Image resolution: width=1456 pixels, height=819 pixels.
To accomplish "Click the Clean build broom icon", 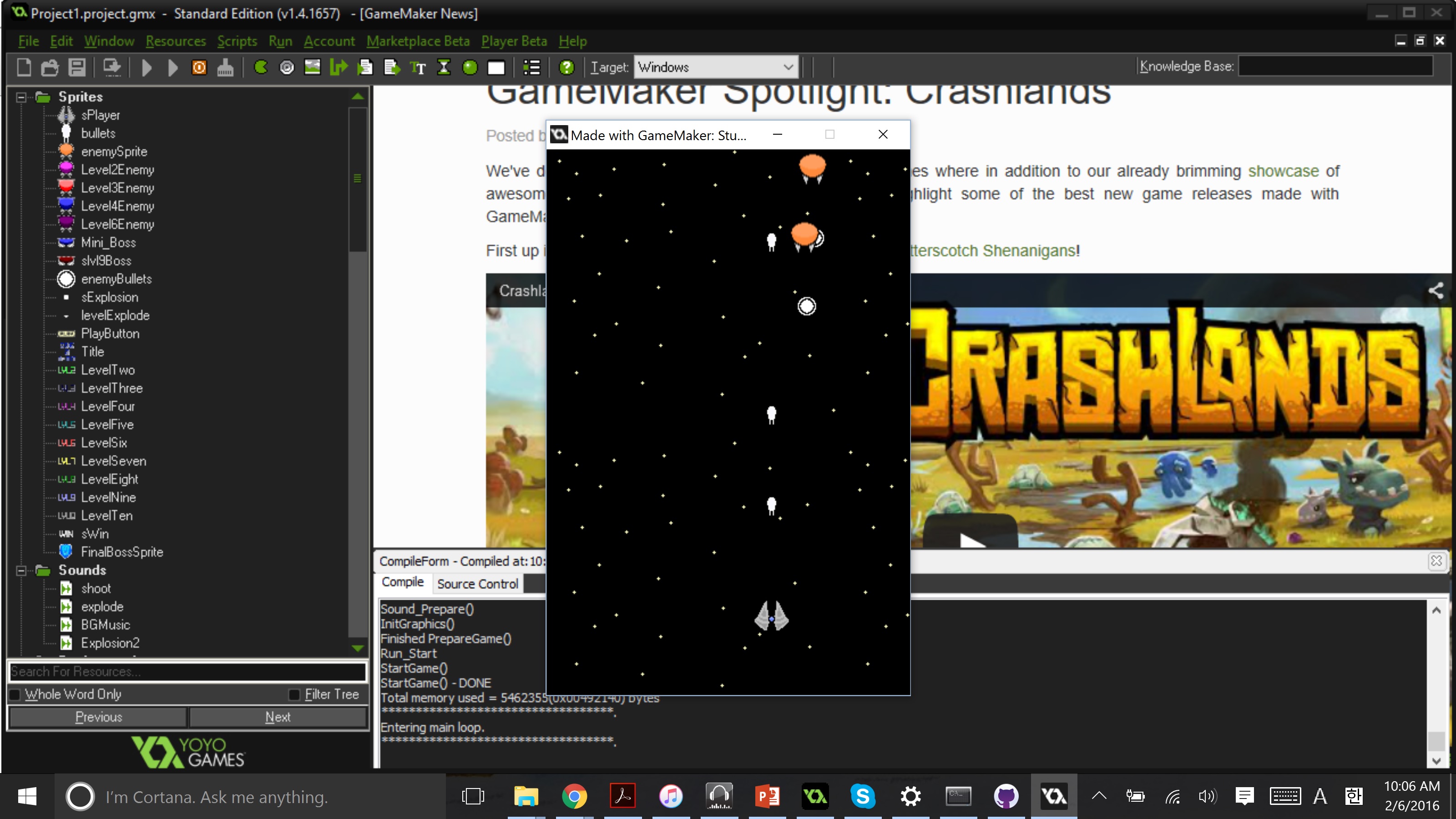I will (225, 68).
